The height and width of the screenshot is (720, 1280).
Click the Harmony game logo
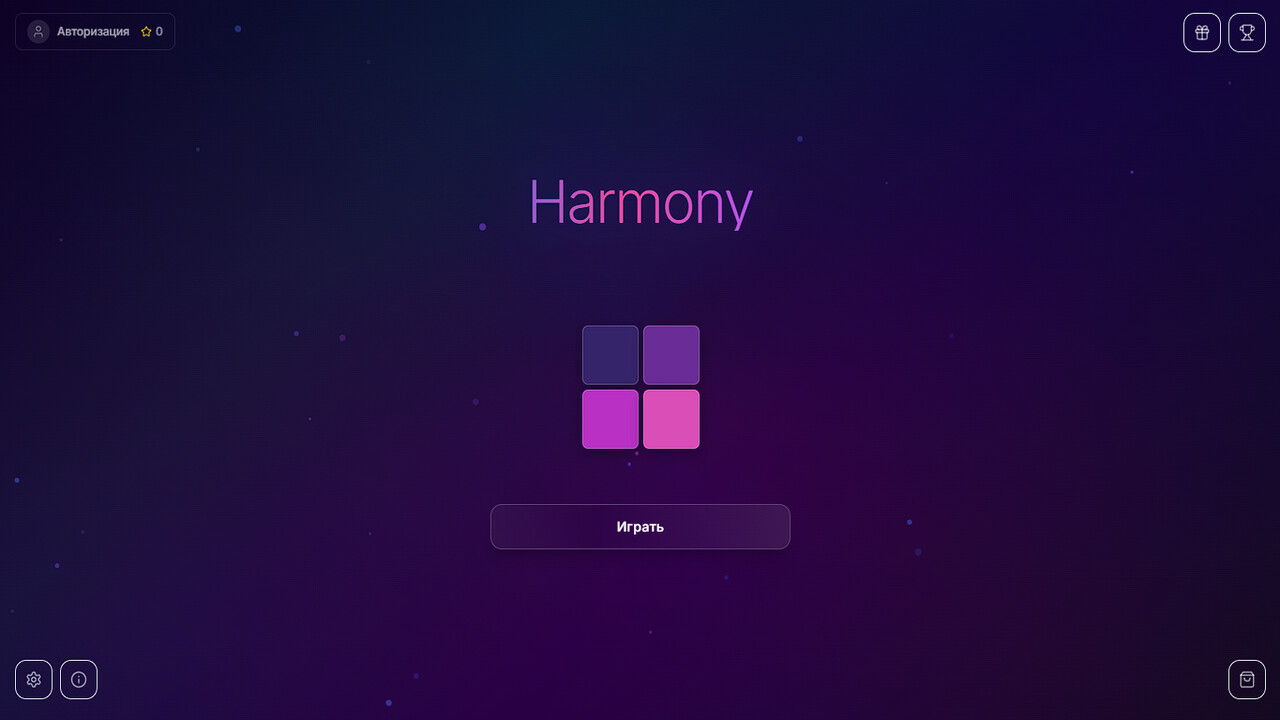pyautogui.click(x=640, y=203)
